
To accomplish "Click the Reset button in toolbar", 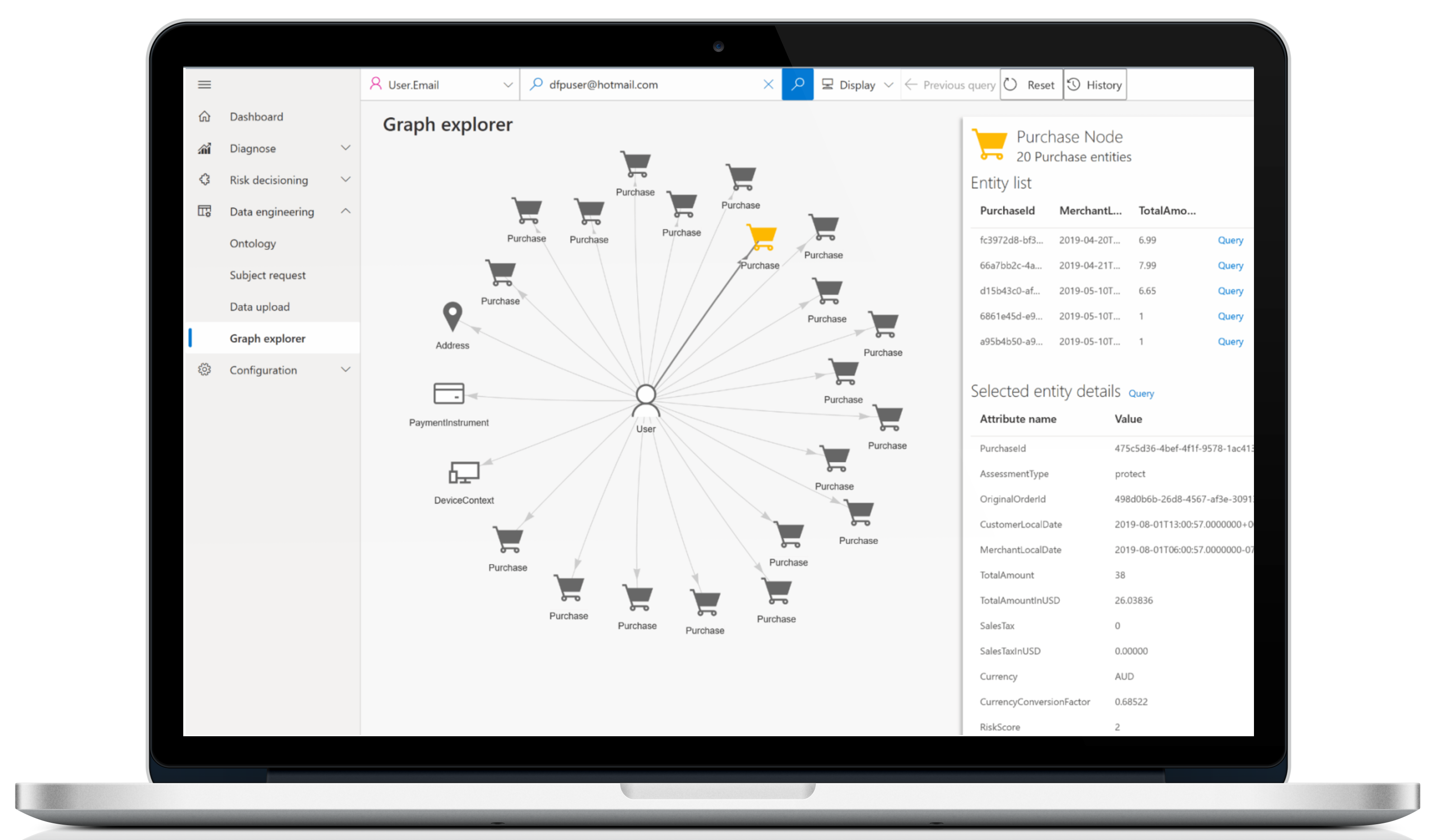I will (1035, 84).
